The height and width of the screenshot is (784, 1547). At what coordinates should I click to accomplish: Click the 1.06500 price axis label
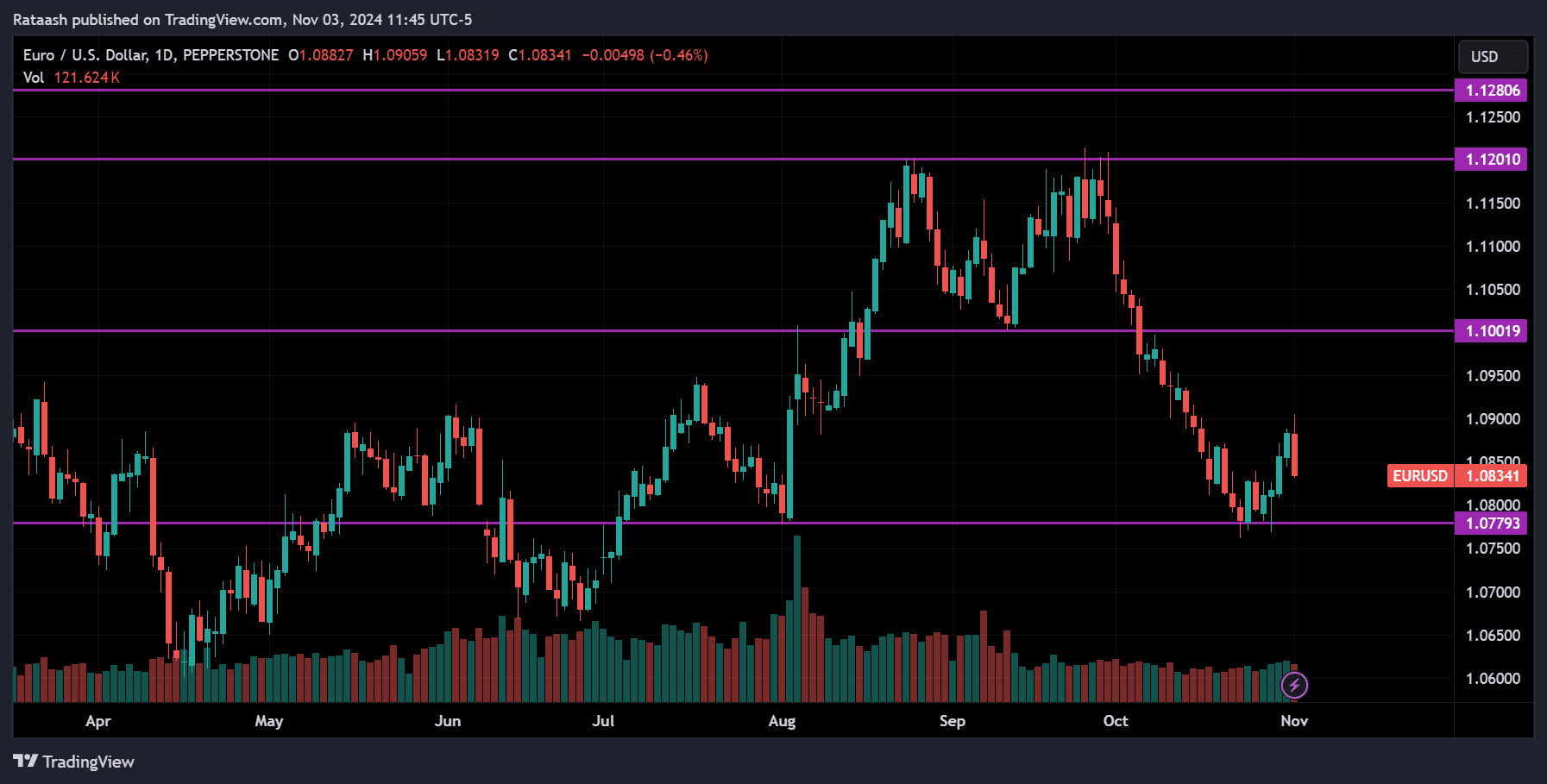1493,636
